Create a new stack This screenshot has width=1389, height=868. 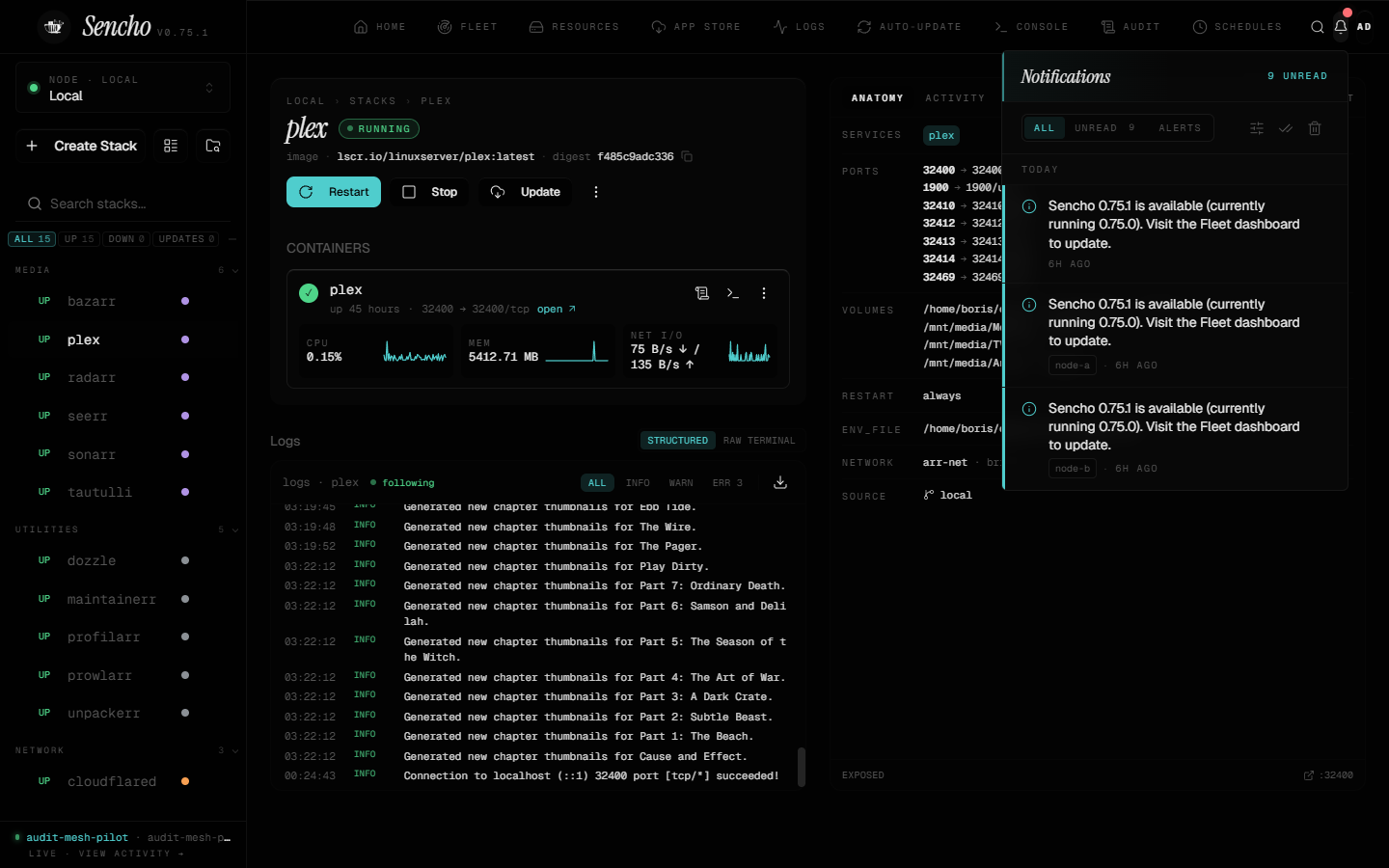(x=81, y=146)
